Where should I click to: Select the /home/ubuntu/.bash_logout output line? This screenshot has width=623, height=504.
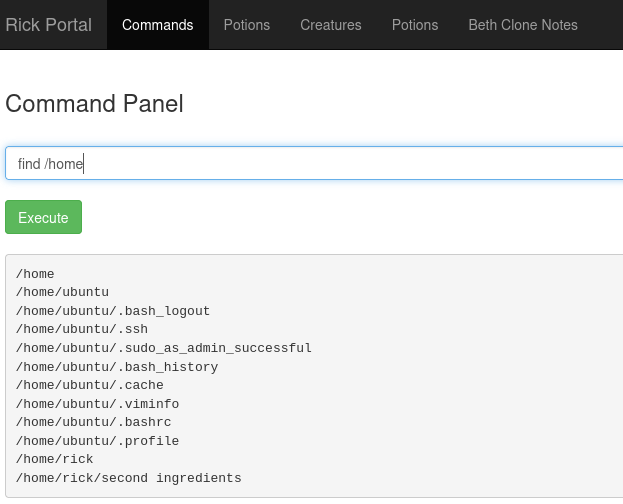coord(113,311)
